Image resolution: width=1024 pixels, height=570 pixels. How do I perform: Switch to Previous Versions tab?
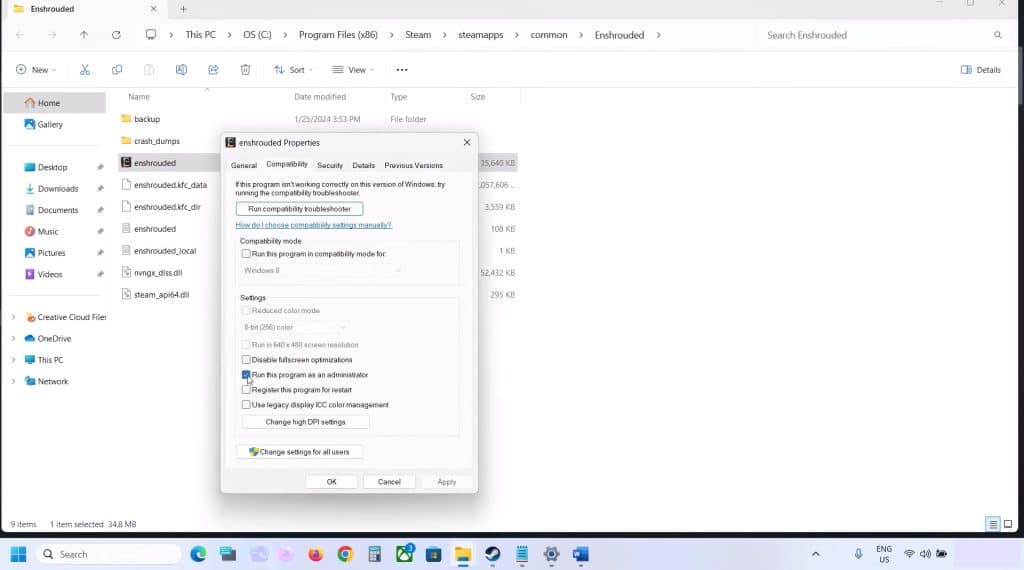click(x=413, y=165)
